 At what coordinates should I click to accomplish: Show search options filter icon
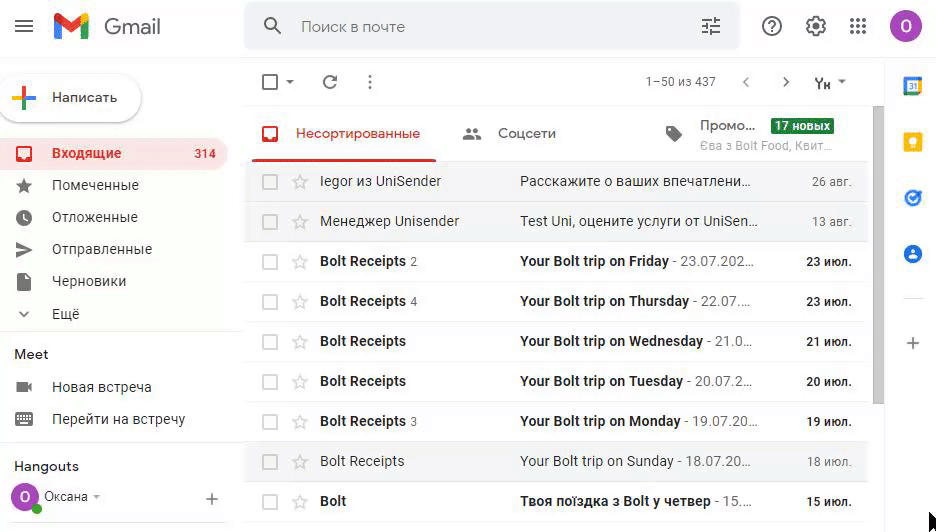710,26
